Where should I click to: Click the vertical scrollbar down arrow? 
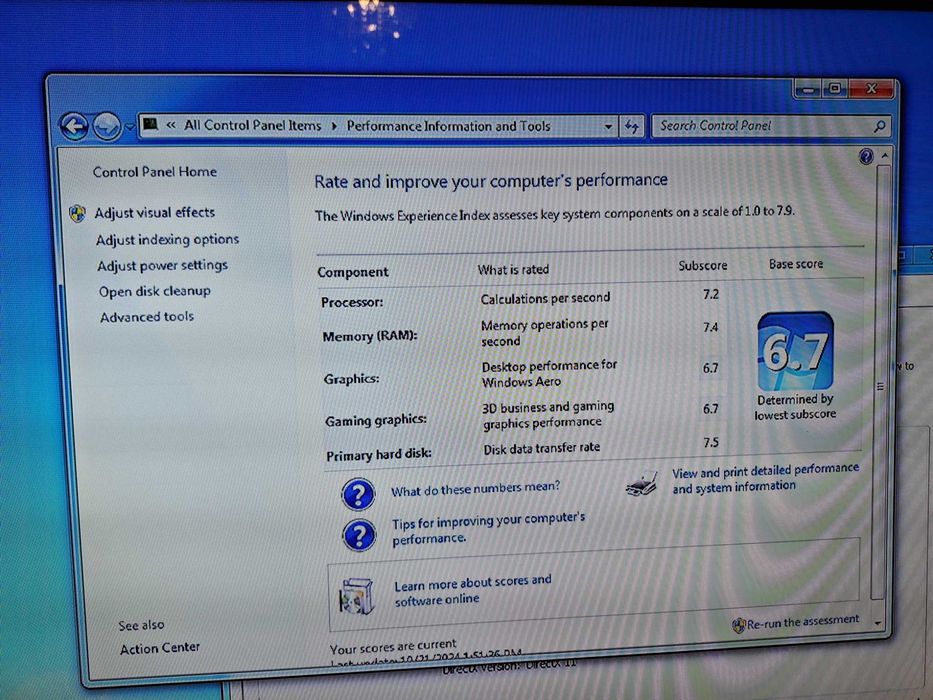tap(878, 623)
